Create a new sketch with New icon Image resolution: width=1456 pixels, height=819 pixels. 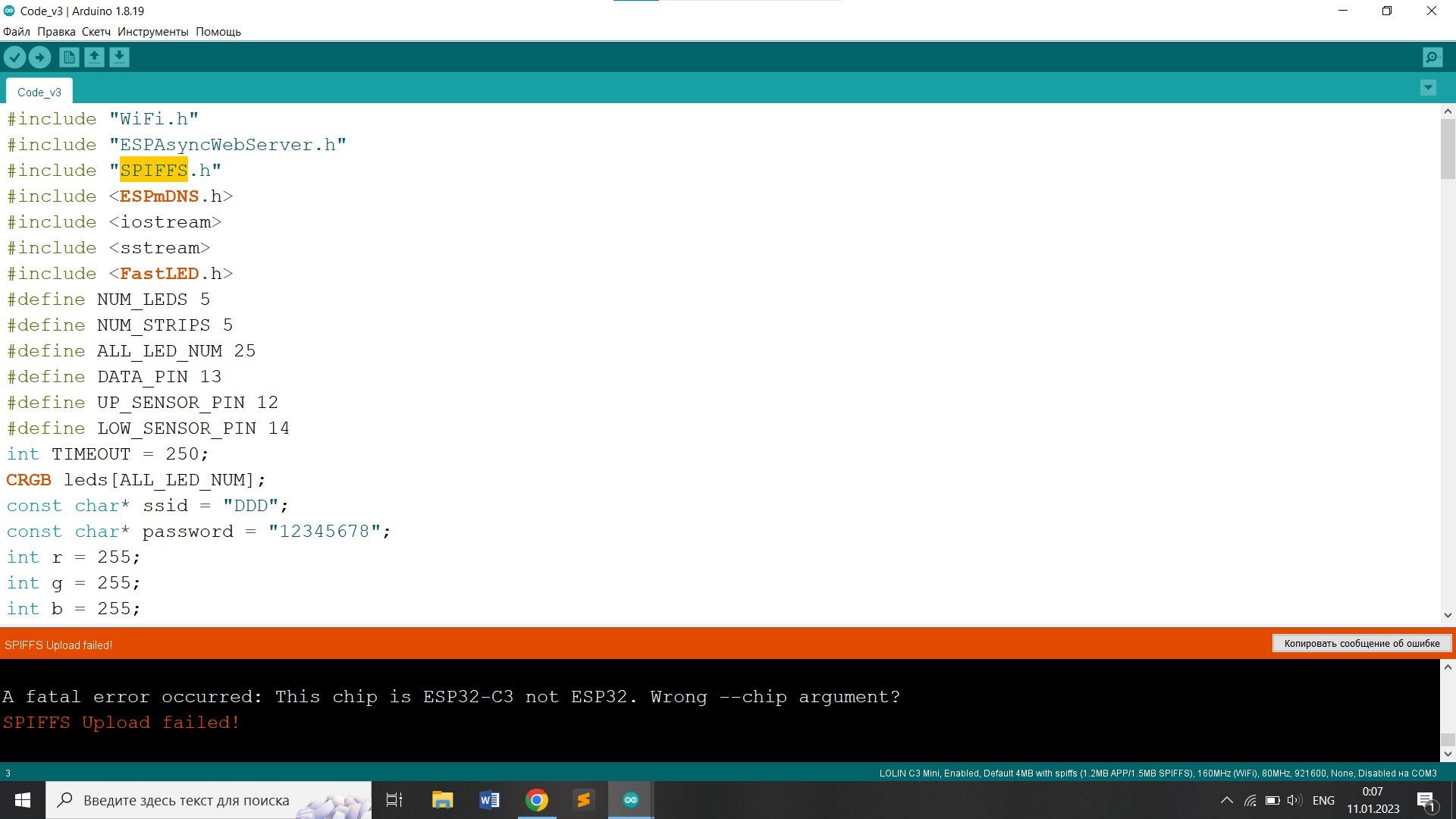pos(69,57)
